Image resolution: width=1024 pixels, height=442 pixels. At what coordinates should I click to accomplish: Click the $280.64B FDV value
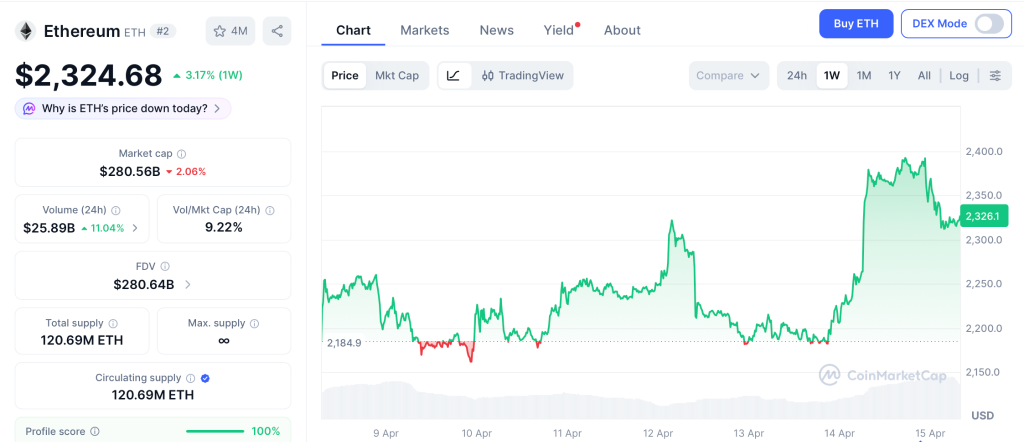click(x=144, y=285)
